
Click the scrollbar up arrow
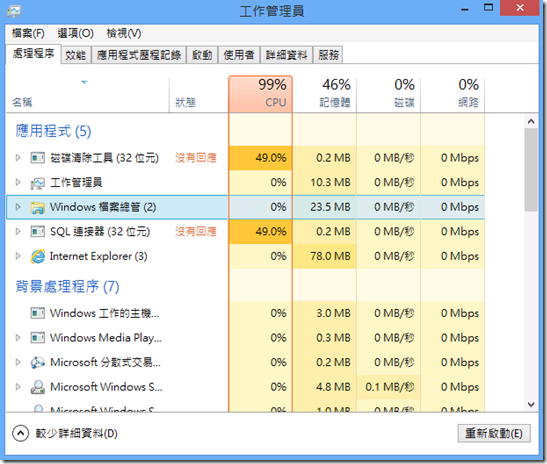(531, 121)
